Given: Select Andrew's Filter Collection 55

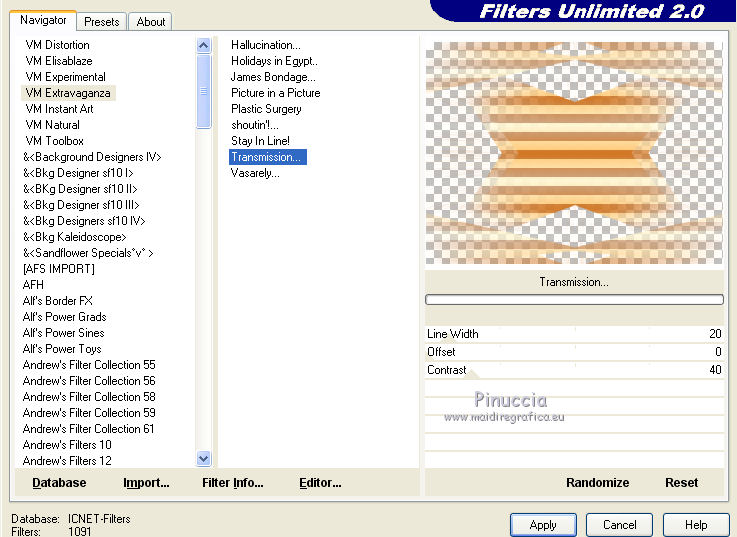Looking at the screenshot, I should click(x=89, y=364).
